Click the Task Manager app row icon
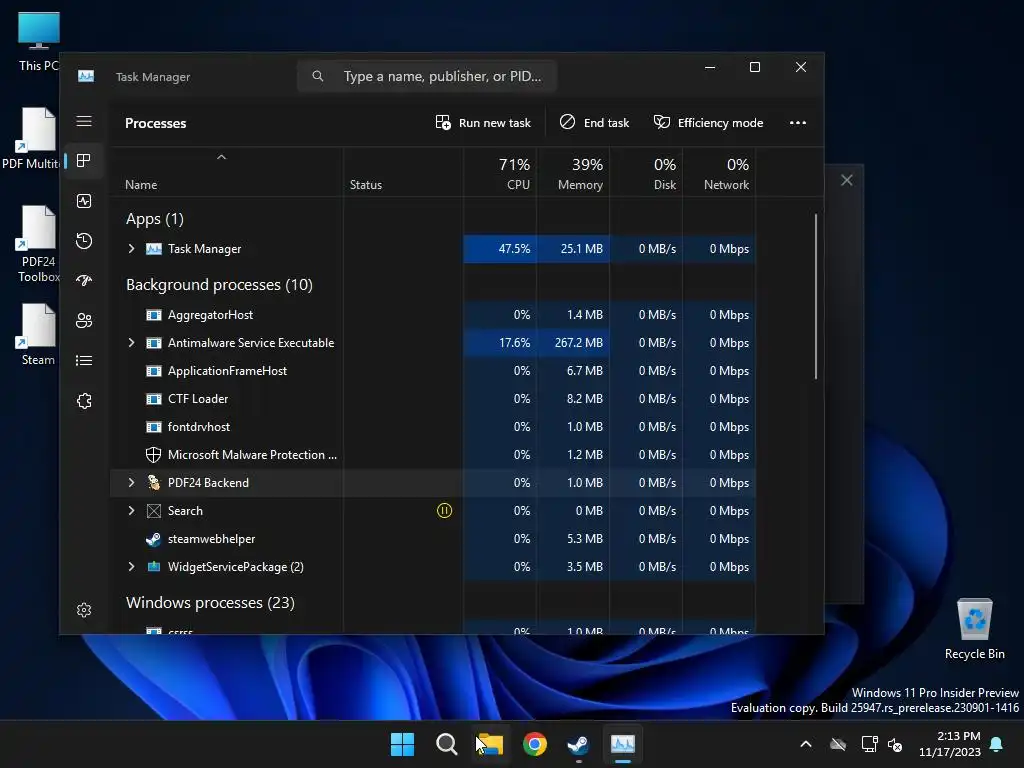Screen dimensions: 1024x768 [153, 249]
